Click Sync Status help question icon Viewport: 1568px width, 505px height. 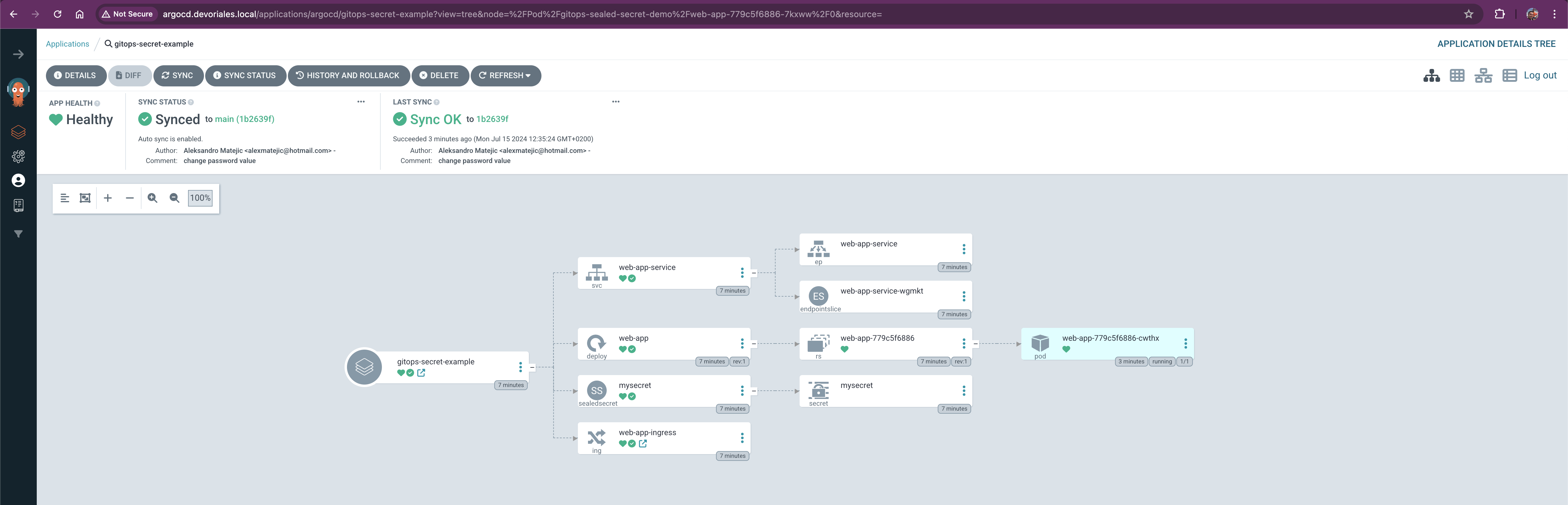tap(190, 102)
